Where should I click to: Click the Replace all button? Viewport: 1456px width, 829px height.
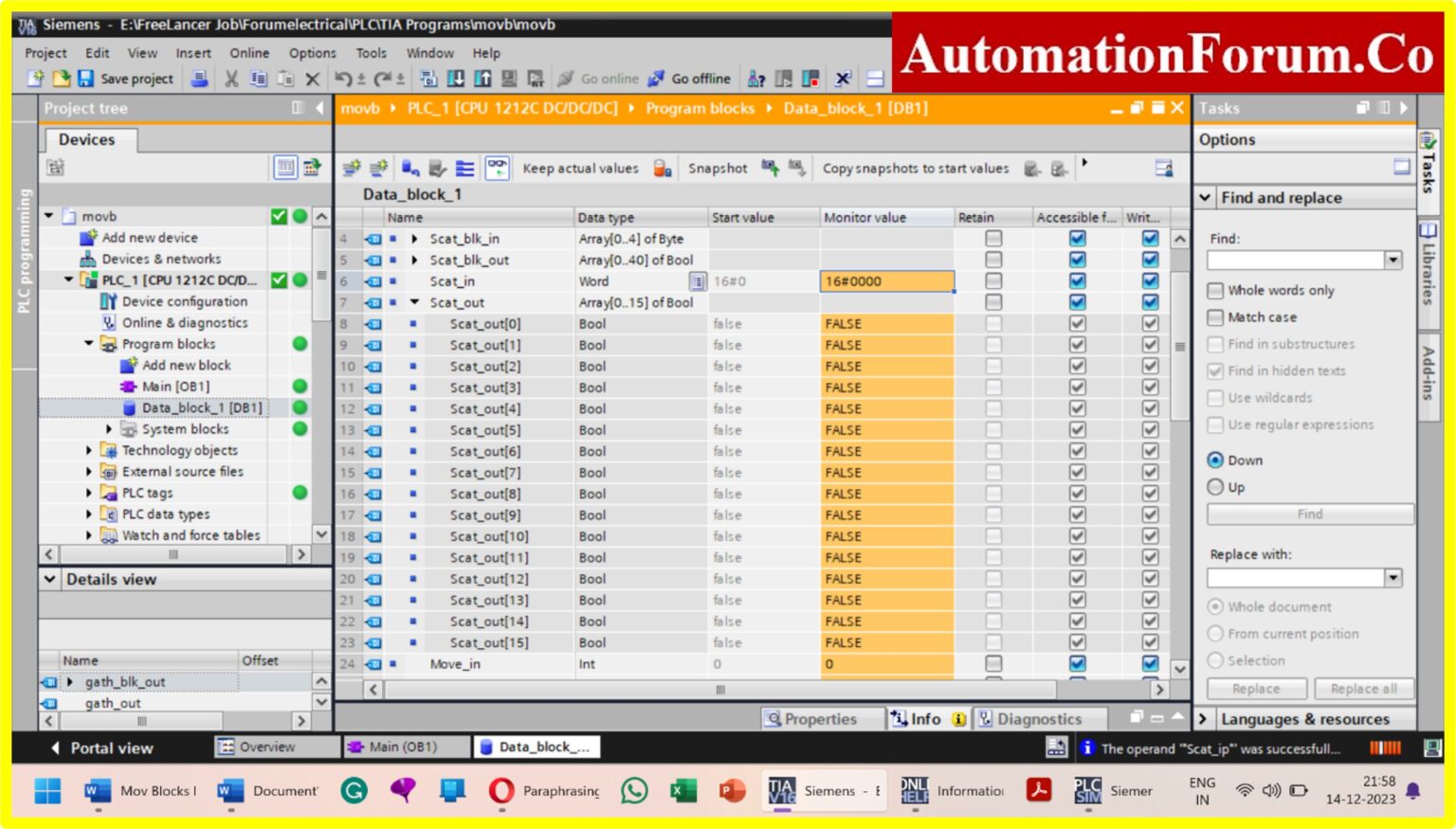[1364, 689]
